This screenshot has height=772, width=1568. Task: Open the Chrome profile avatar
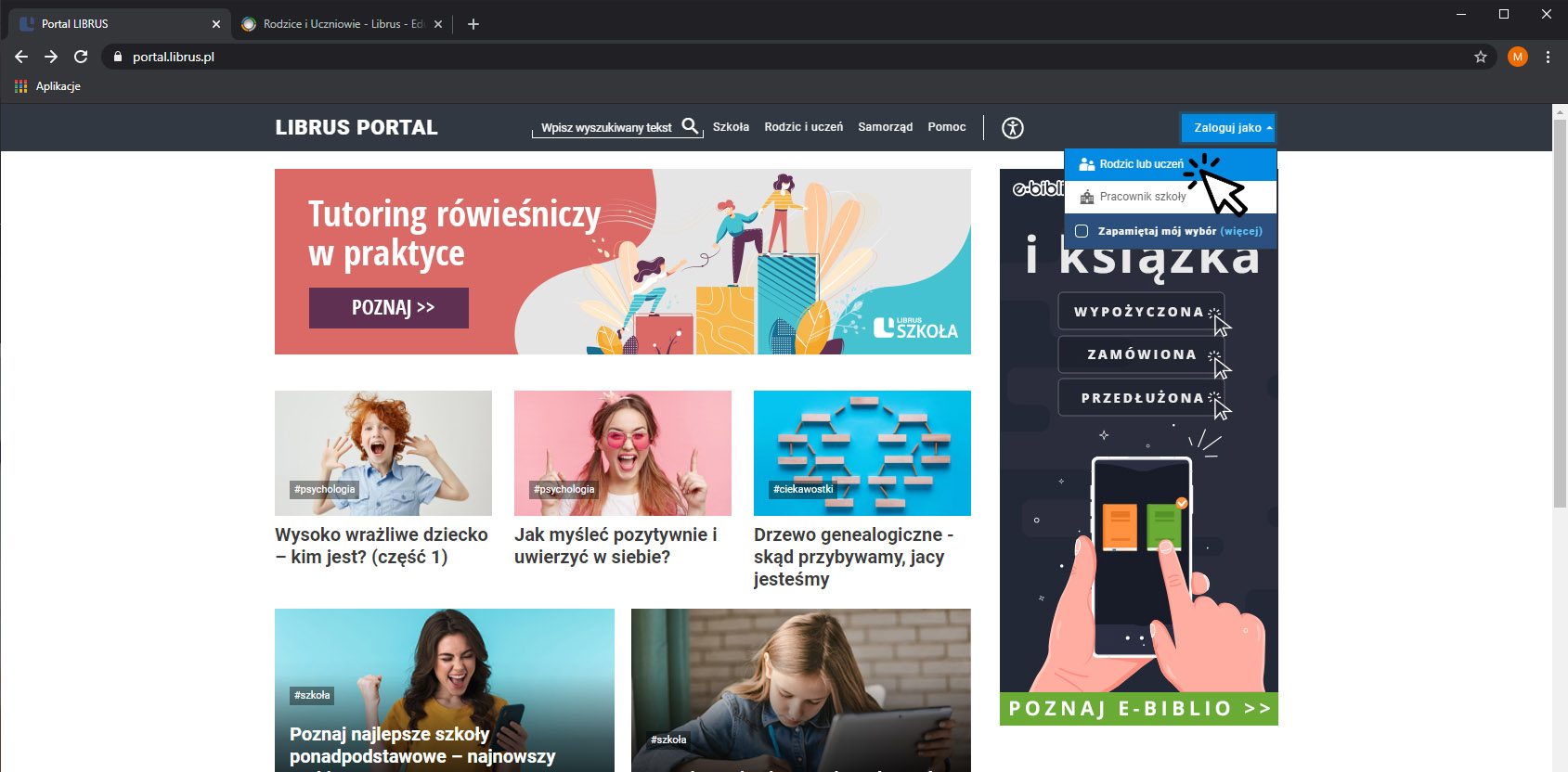(x=1517, y=57)
